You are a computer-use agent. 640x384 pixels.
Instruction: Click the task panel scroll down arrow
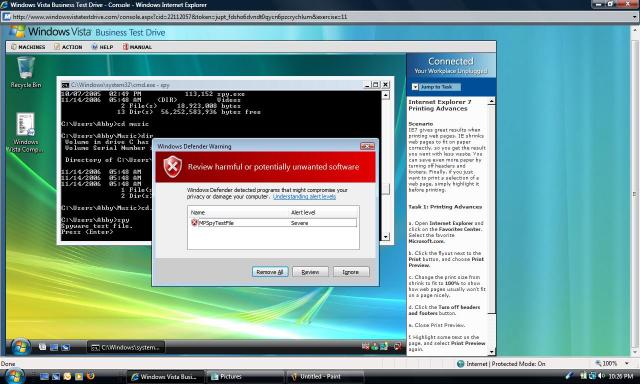click(x=492, y=352)
